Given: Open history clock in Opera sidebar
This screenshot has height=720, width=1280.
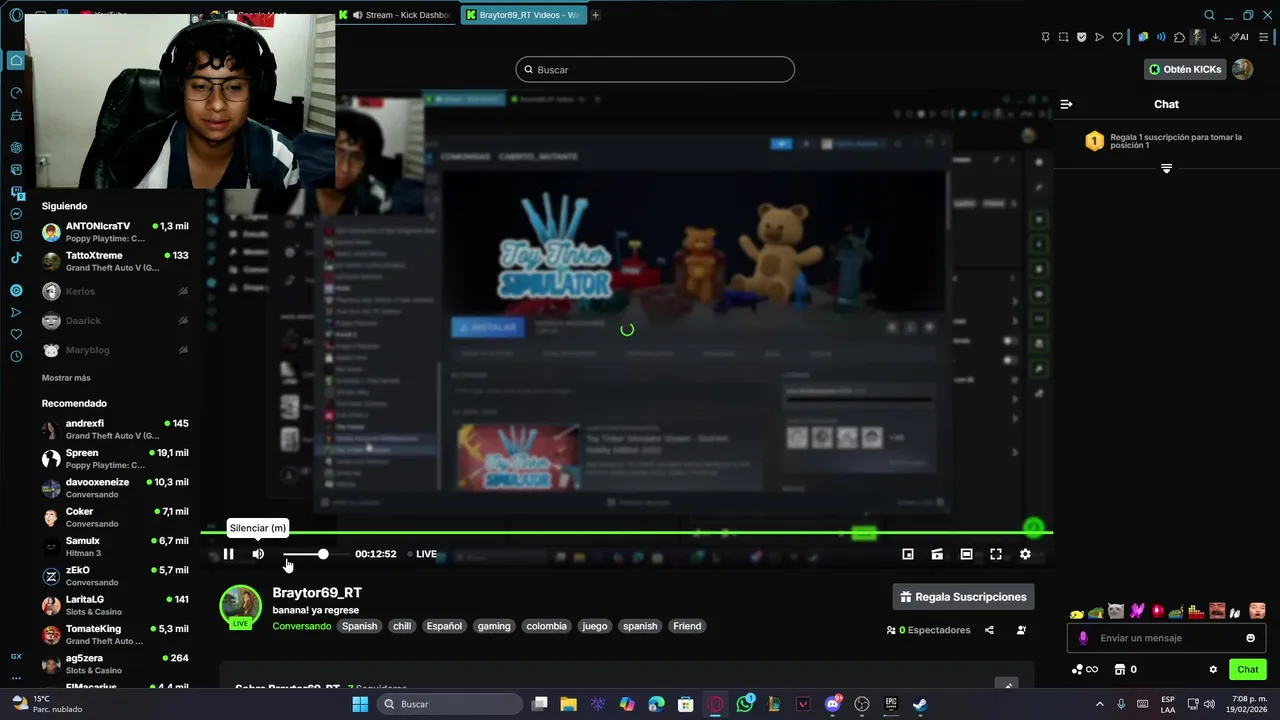Looking at the screenshot, I should coord(16,356).
